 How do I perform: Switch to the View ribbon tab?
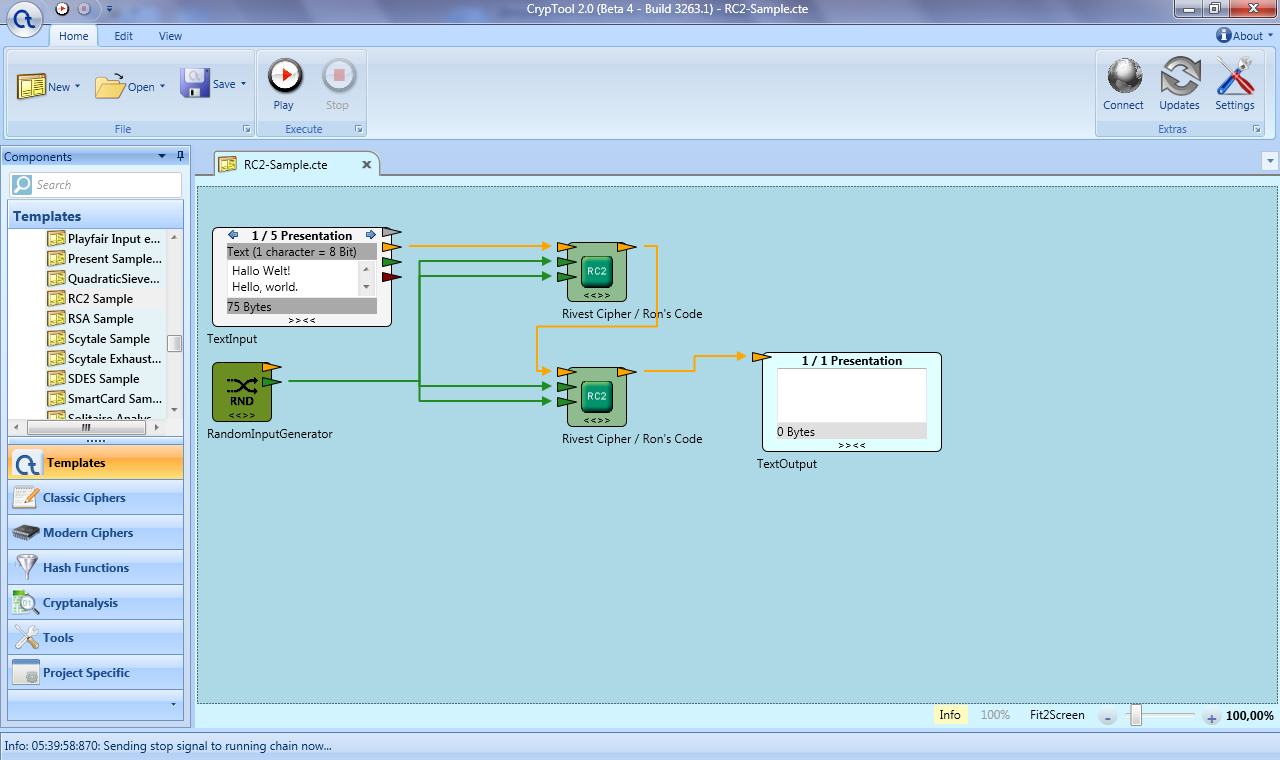(x=170, y=36)
